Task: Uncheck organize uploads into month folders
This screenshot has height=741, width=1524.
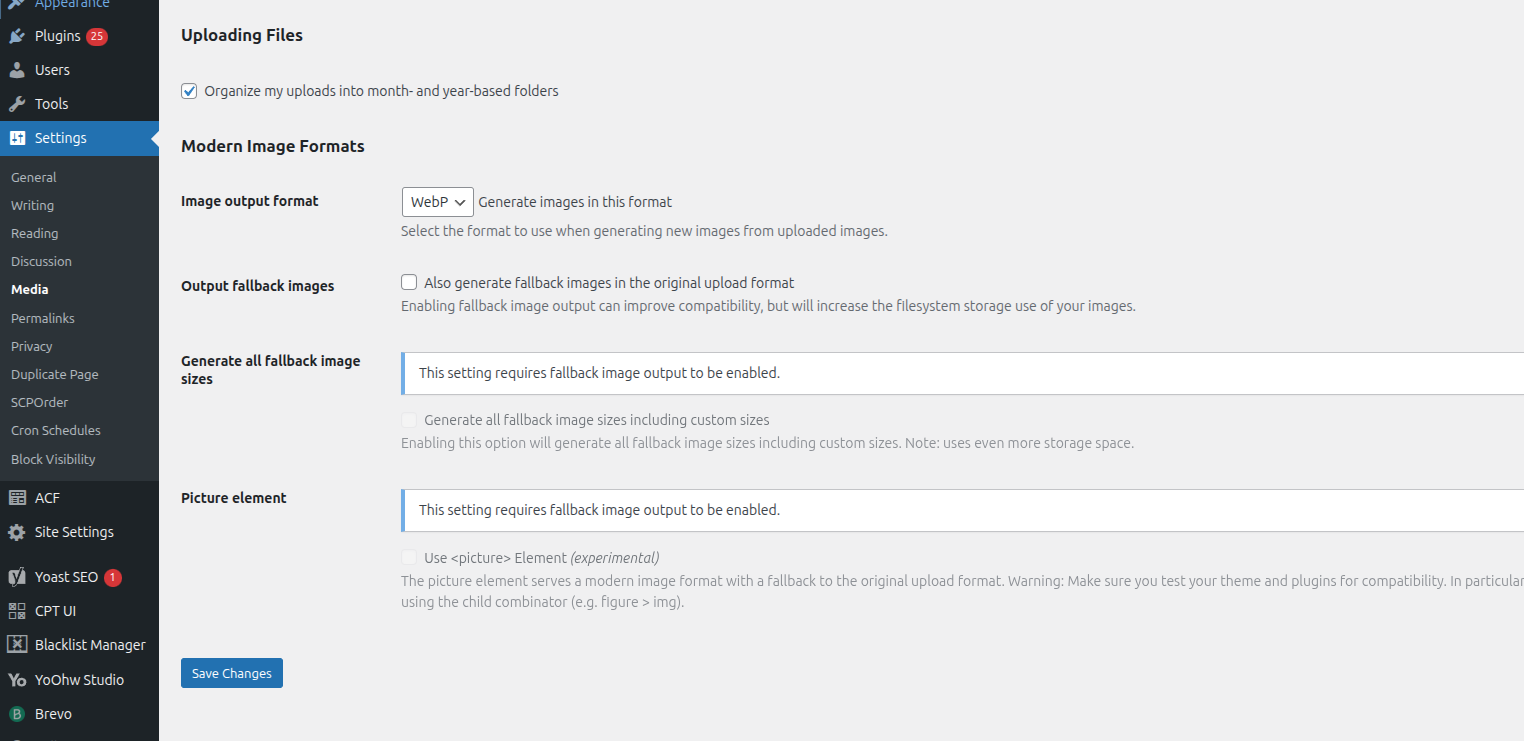Action: coord(189,91)
